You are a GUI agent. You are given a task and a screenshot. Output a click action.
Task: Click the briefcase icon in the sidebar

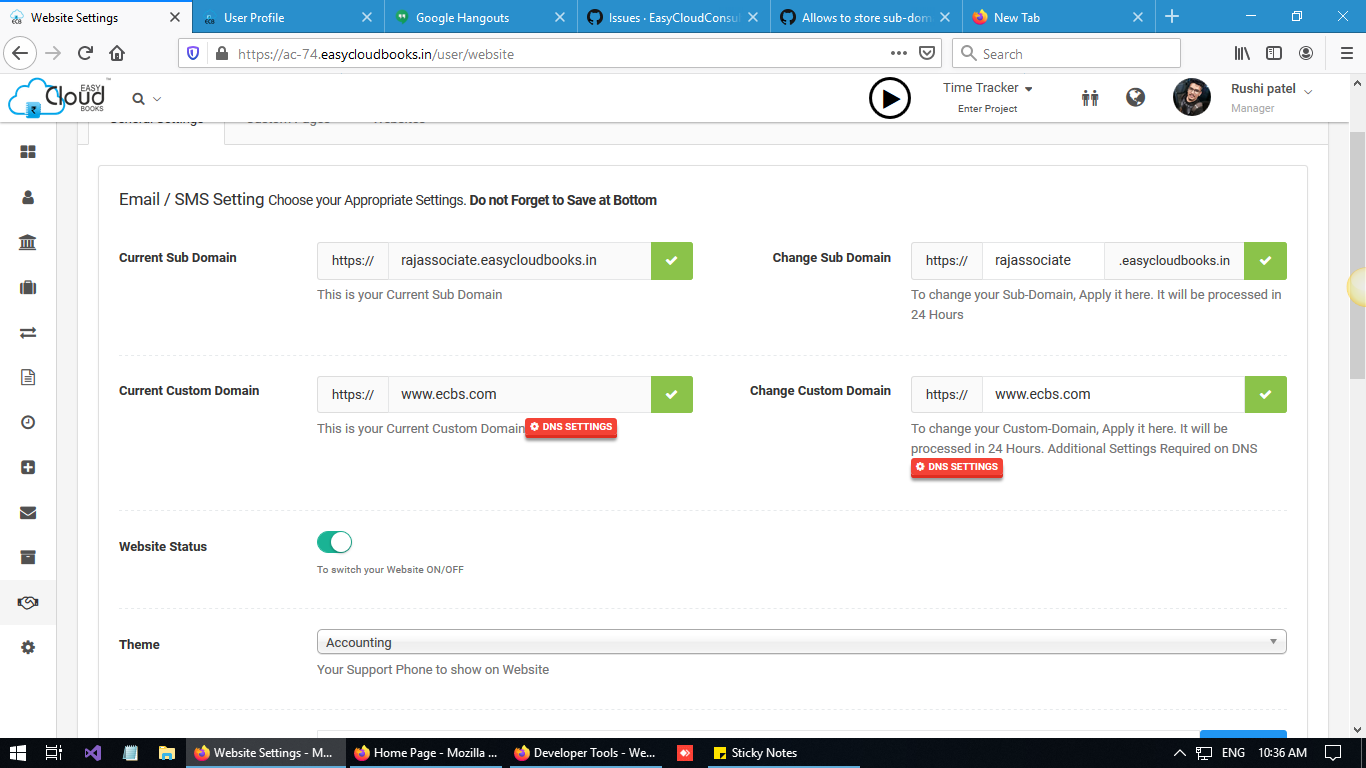(27, 287)
